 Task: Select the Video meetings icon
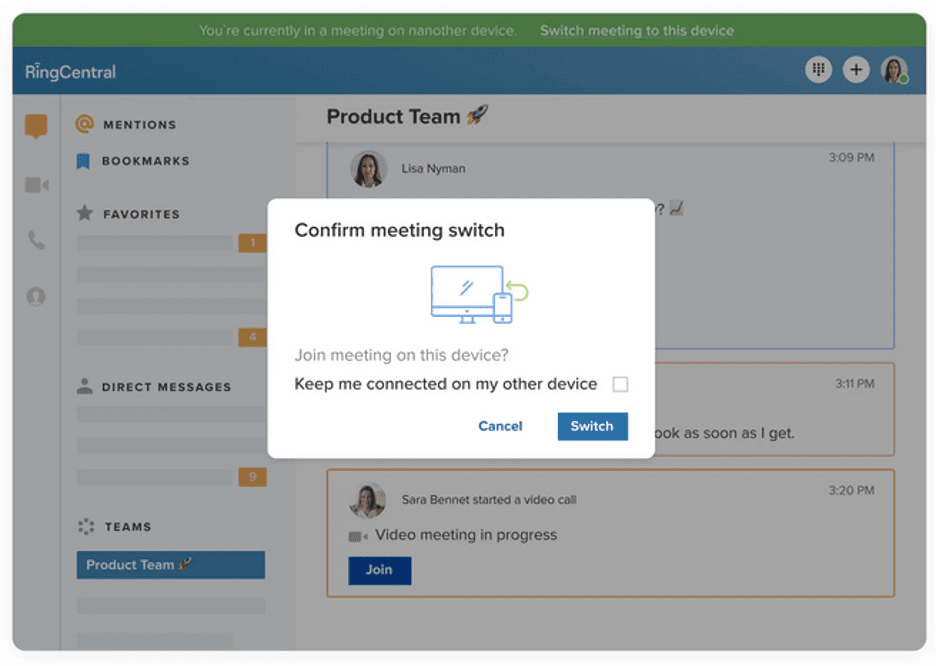tap(36, 184)
